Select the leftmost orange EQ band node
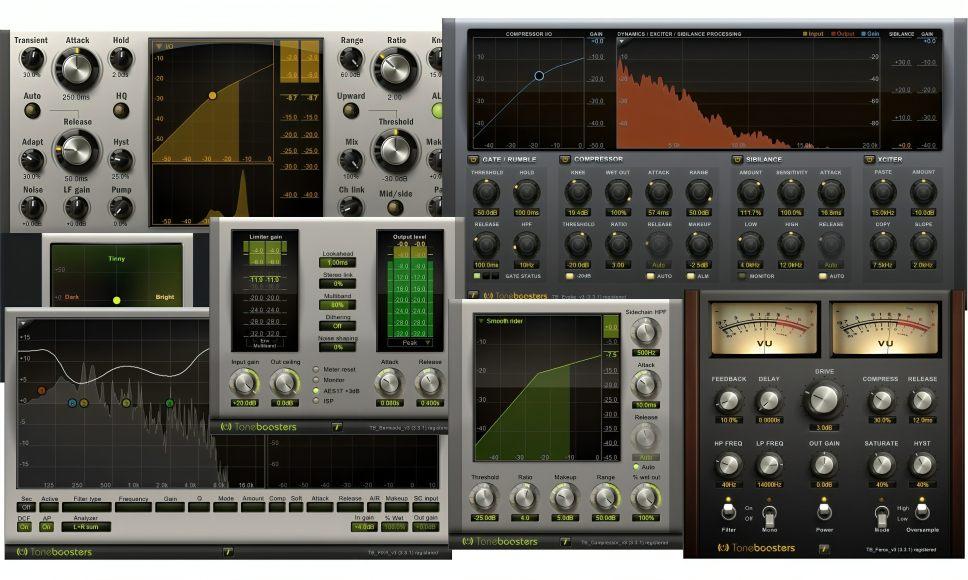This screenshot has height=580, width=968. click(x=41, y=391)
